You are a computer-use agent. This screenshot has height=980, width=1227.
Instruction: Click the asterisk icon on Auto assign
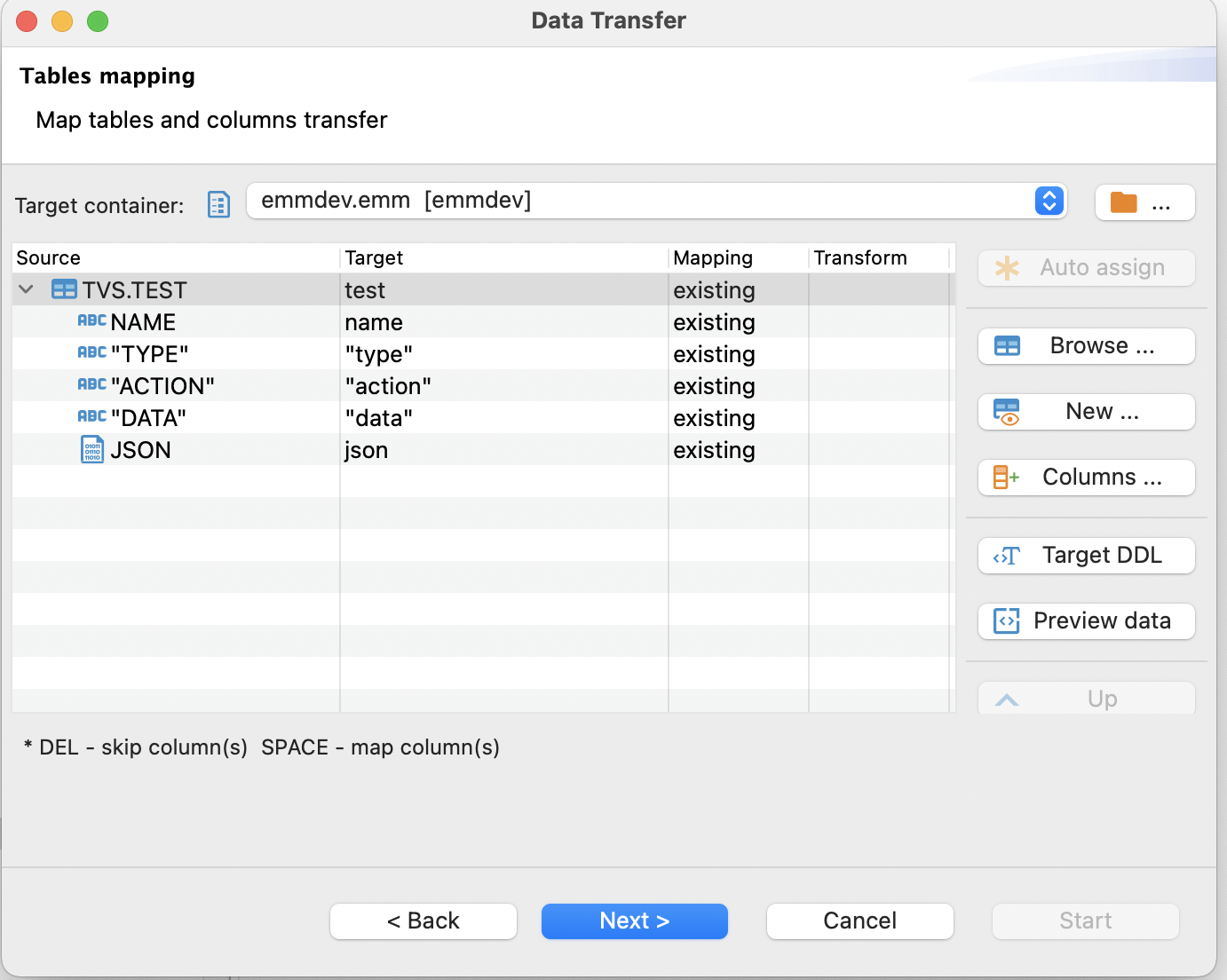[1008, 267]
